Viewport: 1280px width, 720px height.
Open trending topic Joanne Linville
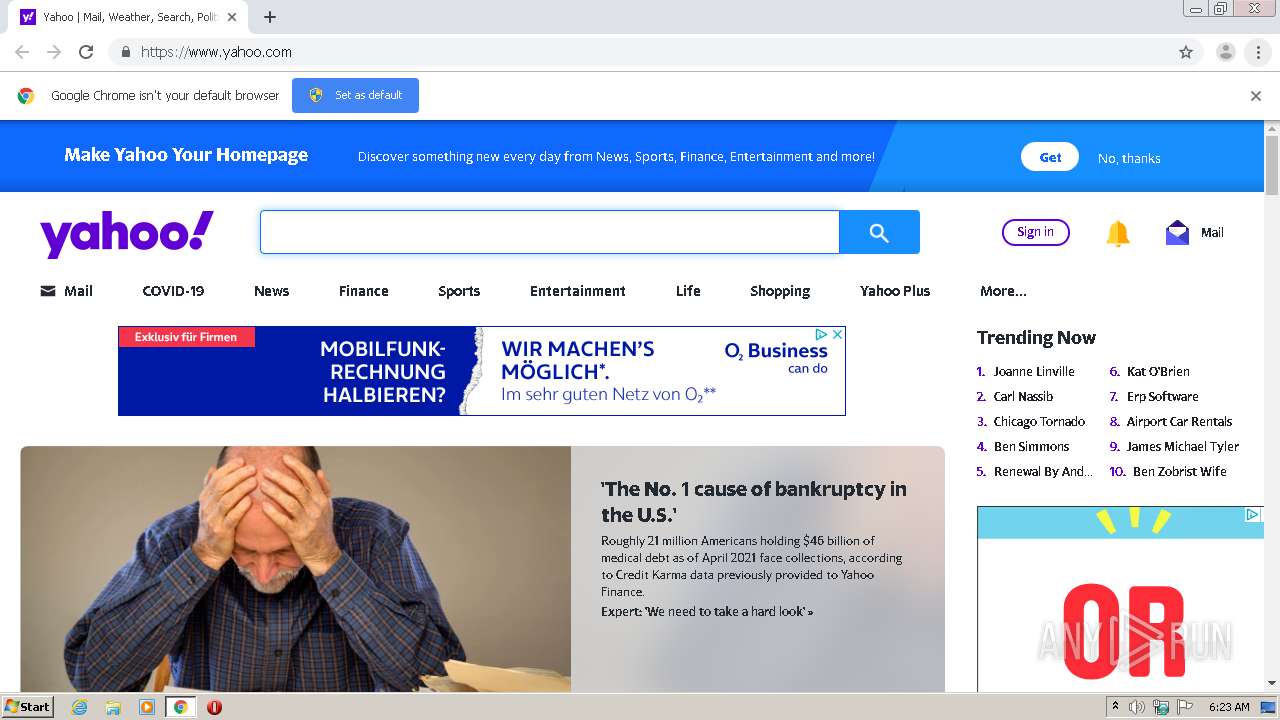click(x=1034, y=371)
